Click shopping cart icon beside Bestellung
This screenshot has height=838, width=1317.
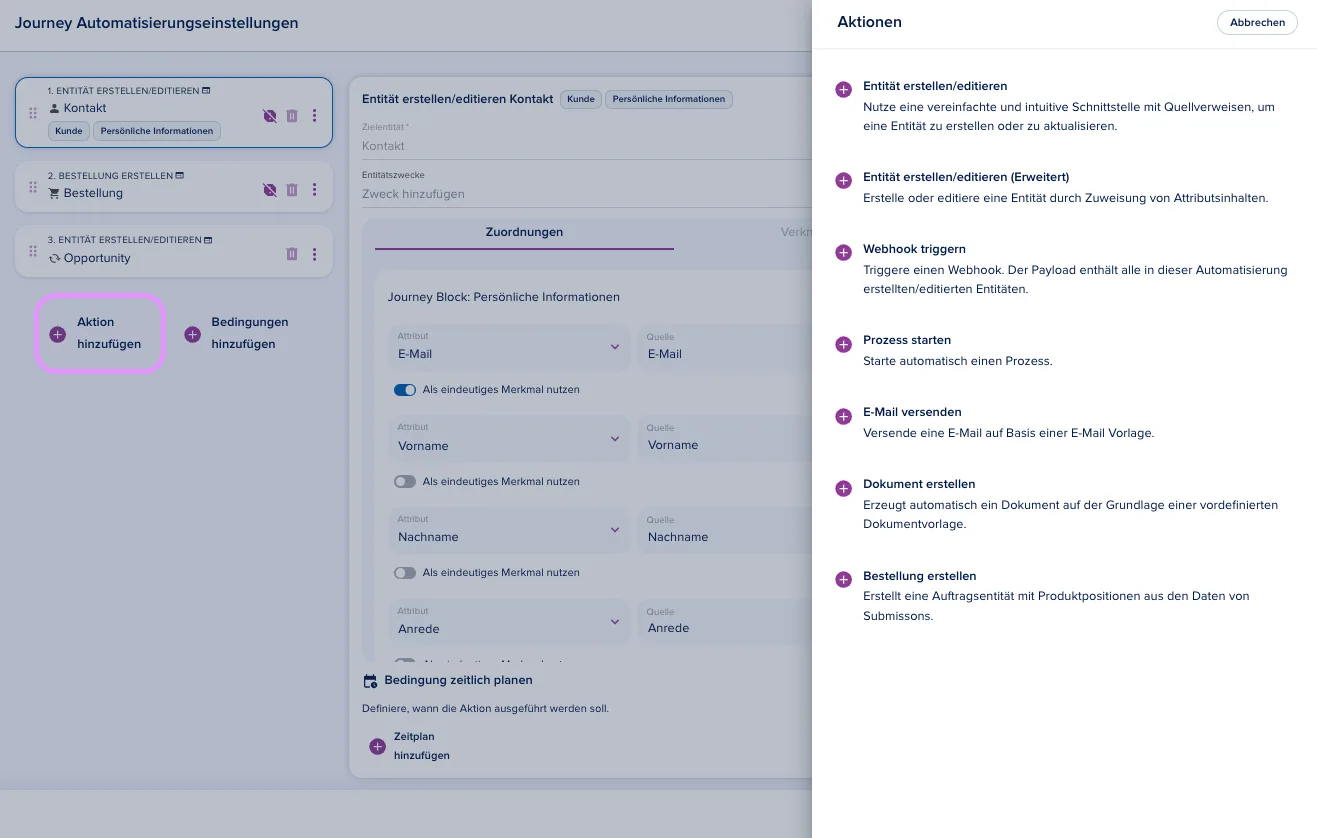pyautogui.click(x=55, y=193)
